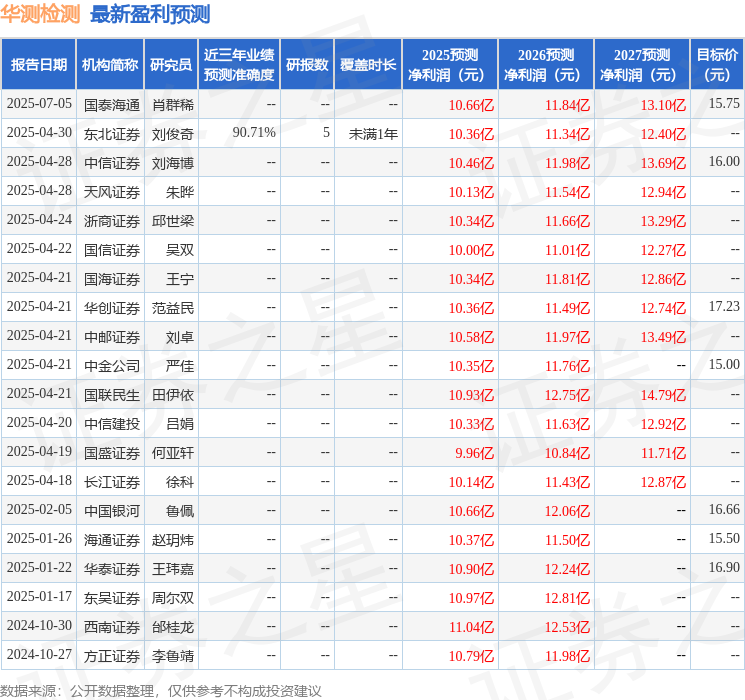The image size is (745, 700).
Task: Click analyst 肖群稀
Action: point(172,105)
